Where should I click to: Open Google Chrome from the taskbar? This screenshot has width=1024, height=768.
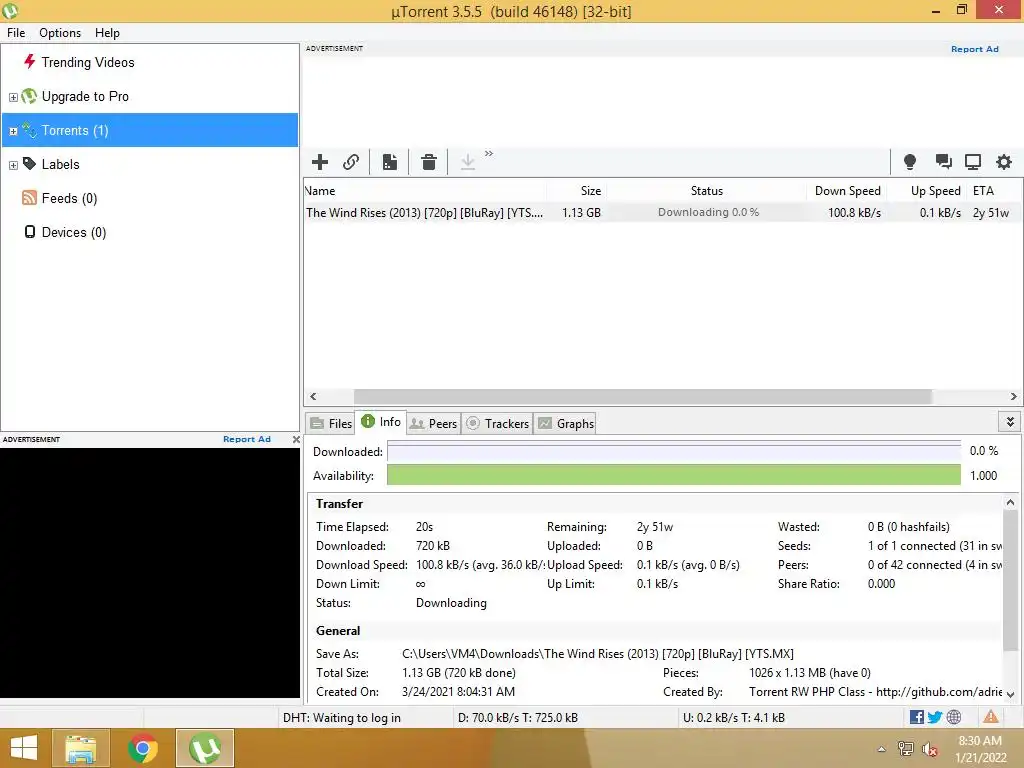[143, 748]
